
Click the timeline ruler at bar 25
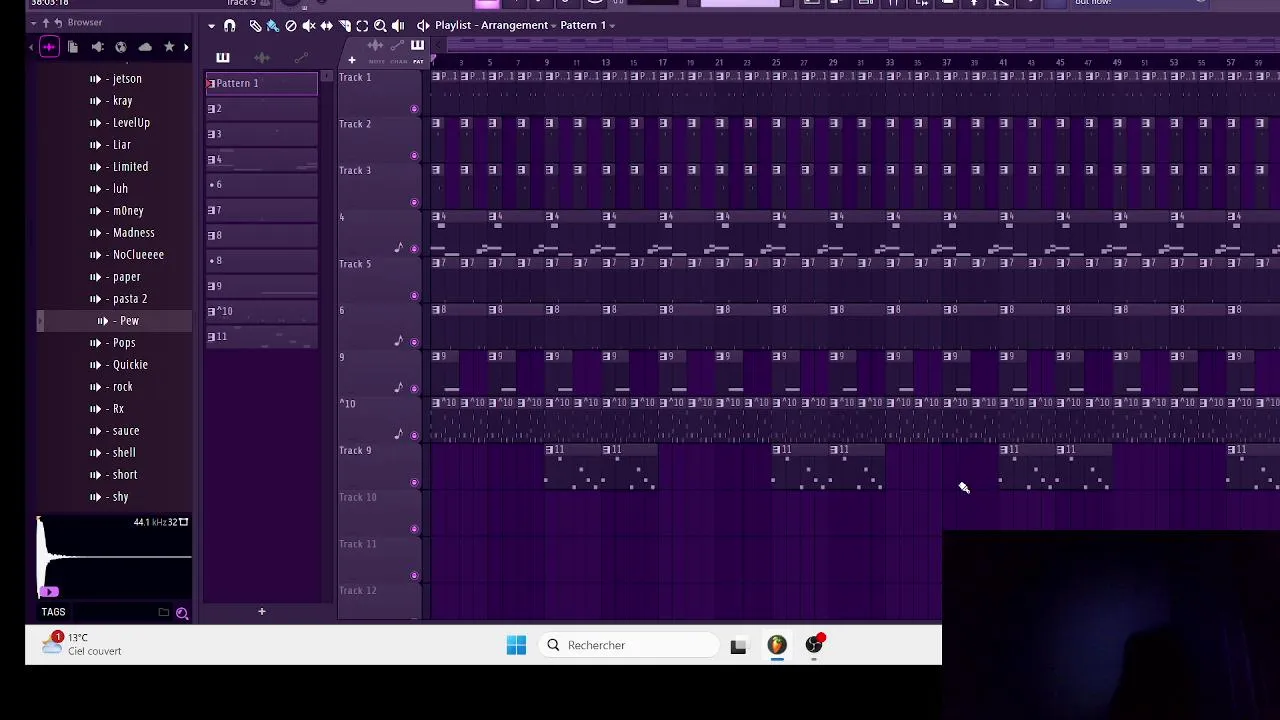click(775, 62)
